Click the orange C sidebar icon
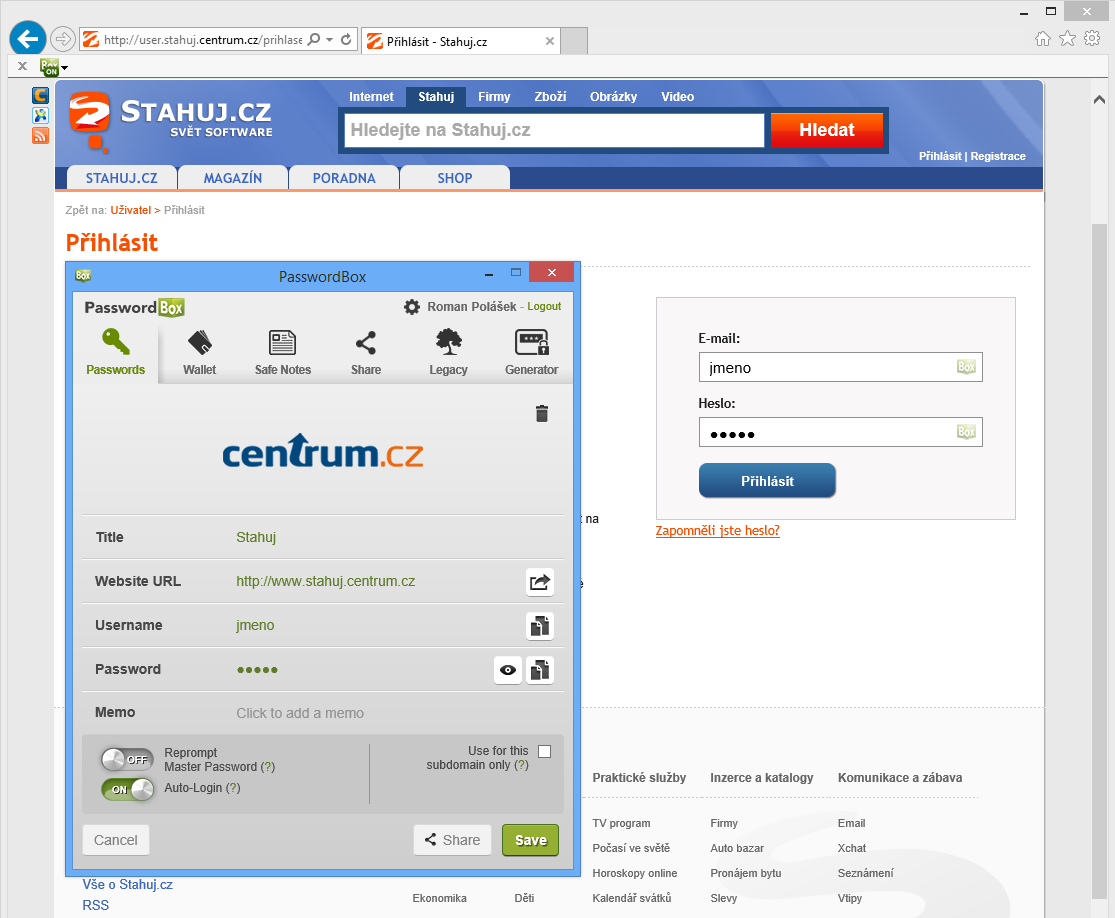Viewport: 1115px width, 918px height. point(41,95)
